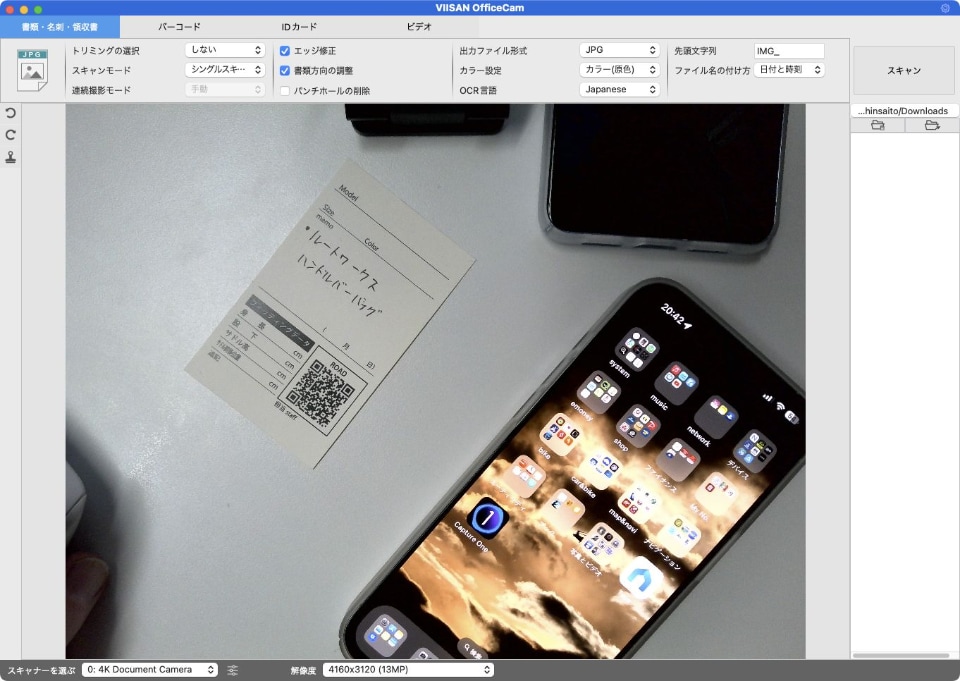Open the save folder icon in the right panel

click(x=877, y=124)
